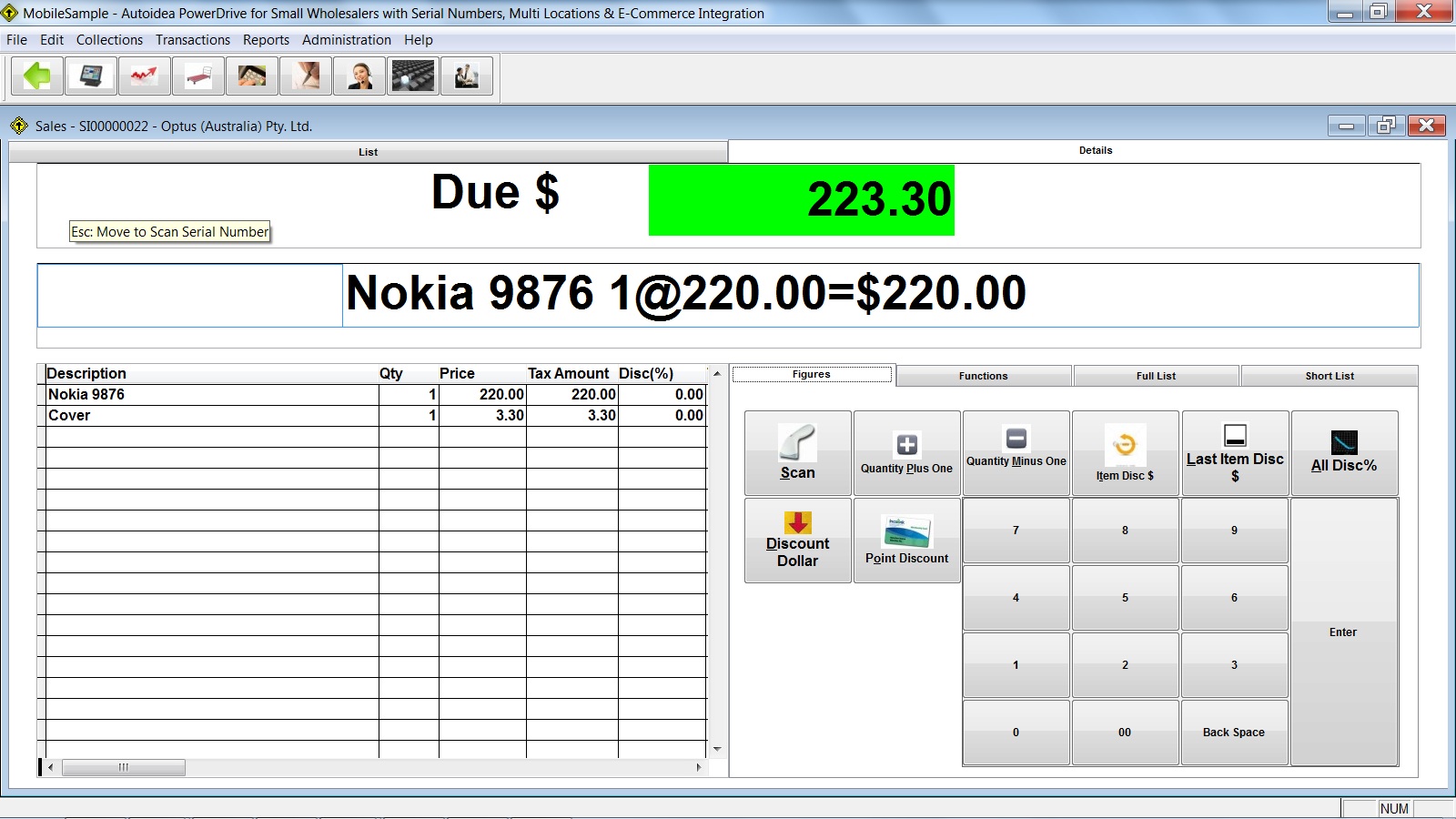Open the Transactions menu
Image resolution: width=1456 pixels, height=819 pixels.
[x=193, y=40]
